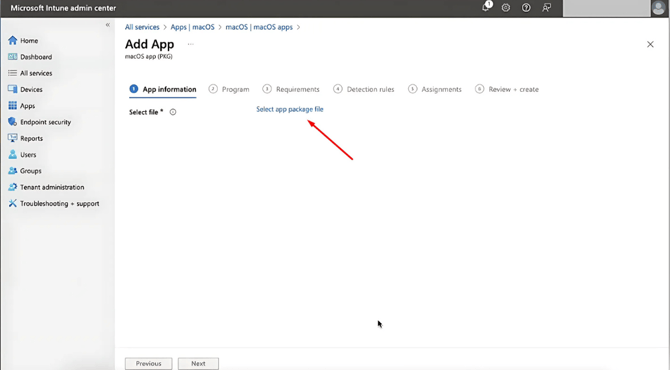
Task: Click Select app package file link
Action: click(290, 109)
